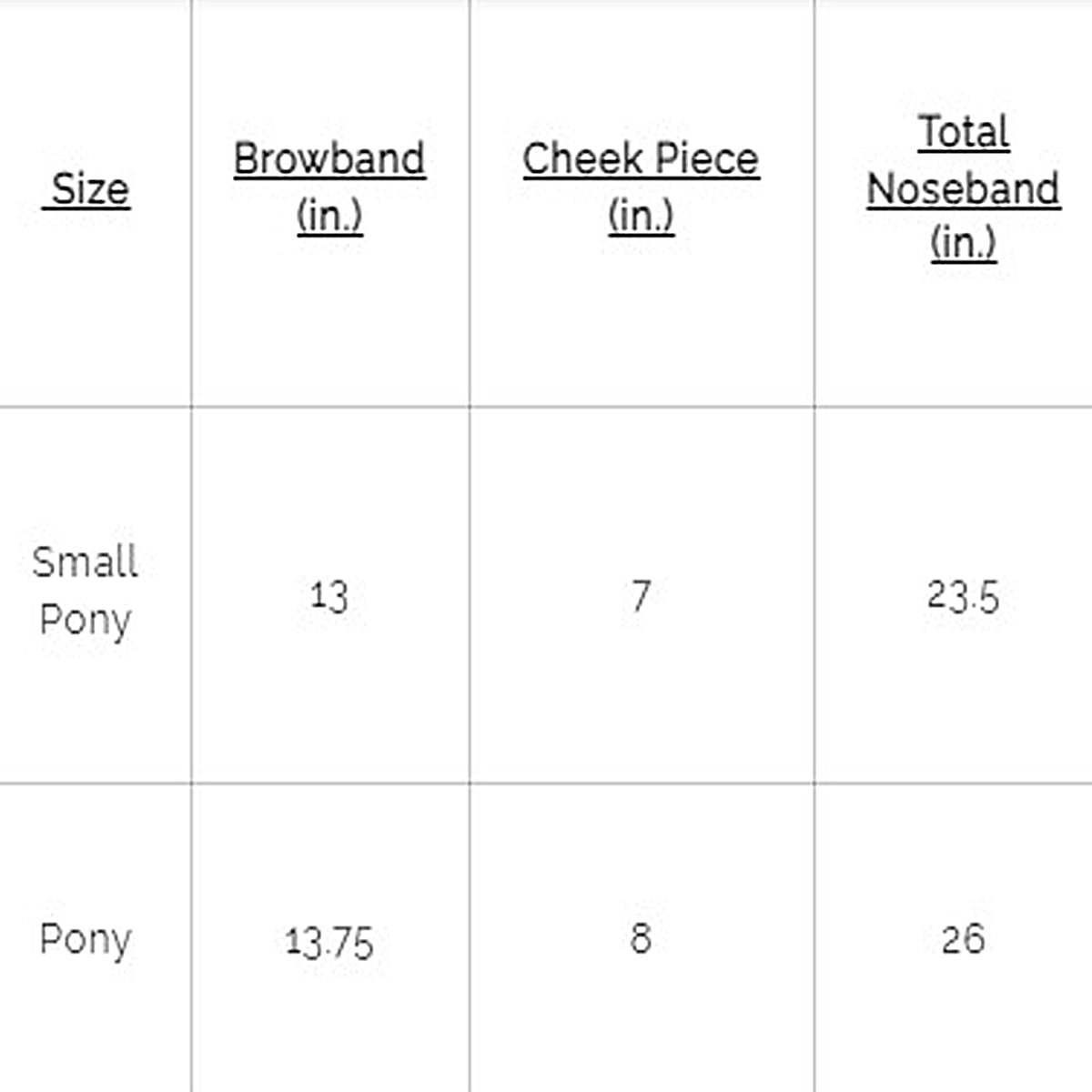Screen dimensions: 1092x1092
Task: Click the Noseband header word
Action: click(x=963, y=189)
